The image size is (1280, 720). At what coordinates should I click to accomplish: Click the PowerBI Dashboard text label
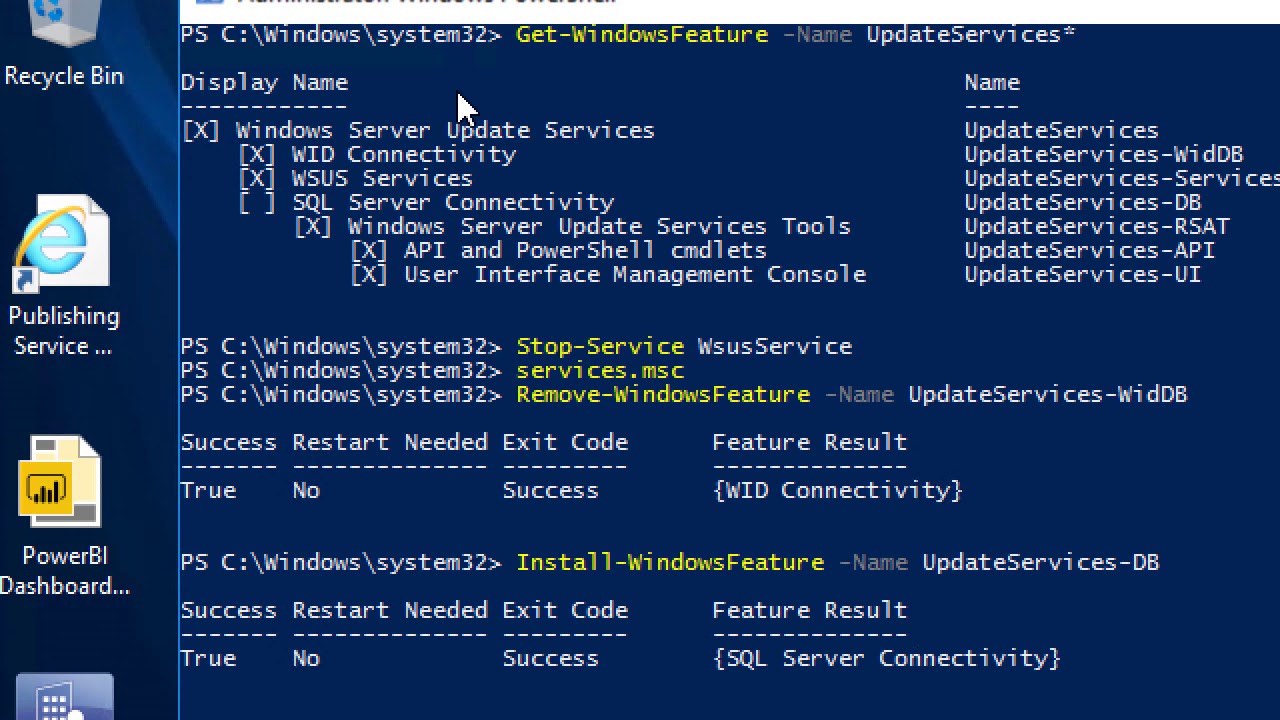[64, 571]
